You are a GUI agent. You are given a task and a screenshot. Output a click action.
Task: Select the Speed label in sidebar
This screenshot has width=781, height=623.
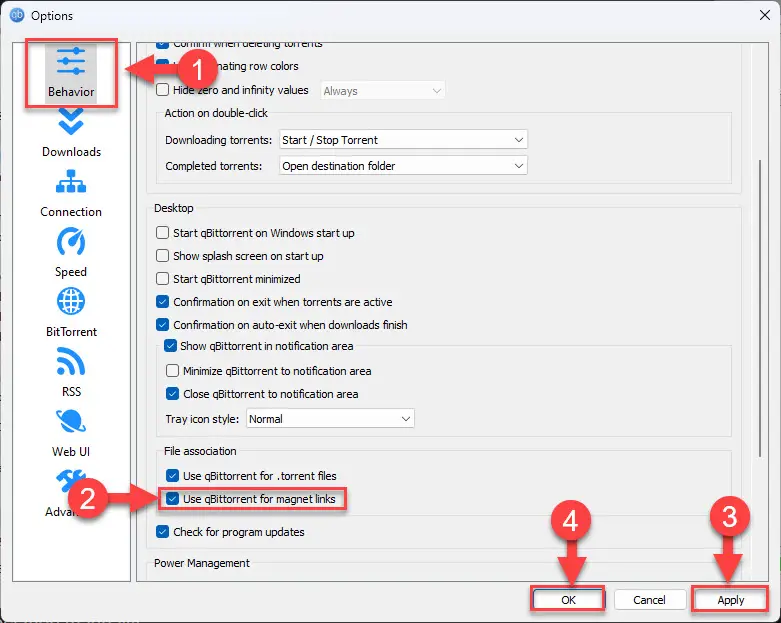pyautogui.click(x=71, y=272)
